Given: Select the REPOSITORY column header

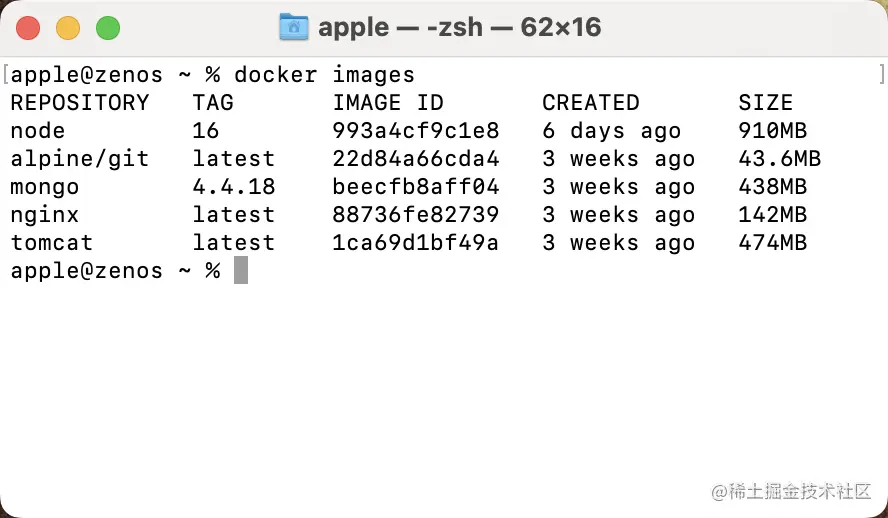Looking at the screenshot, I should click(x=80, y=102).
